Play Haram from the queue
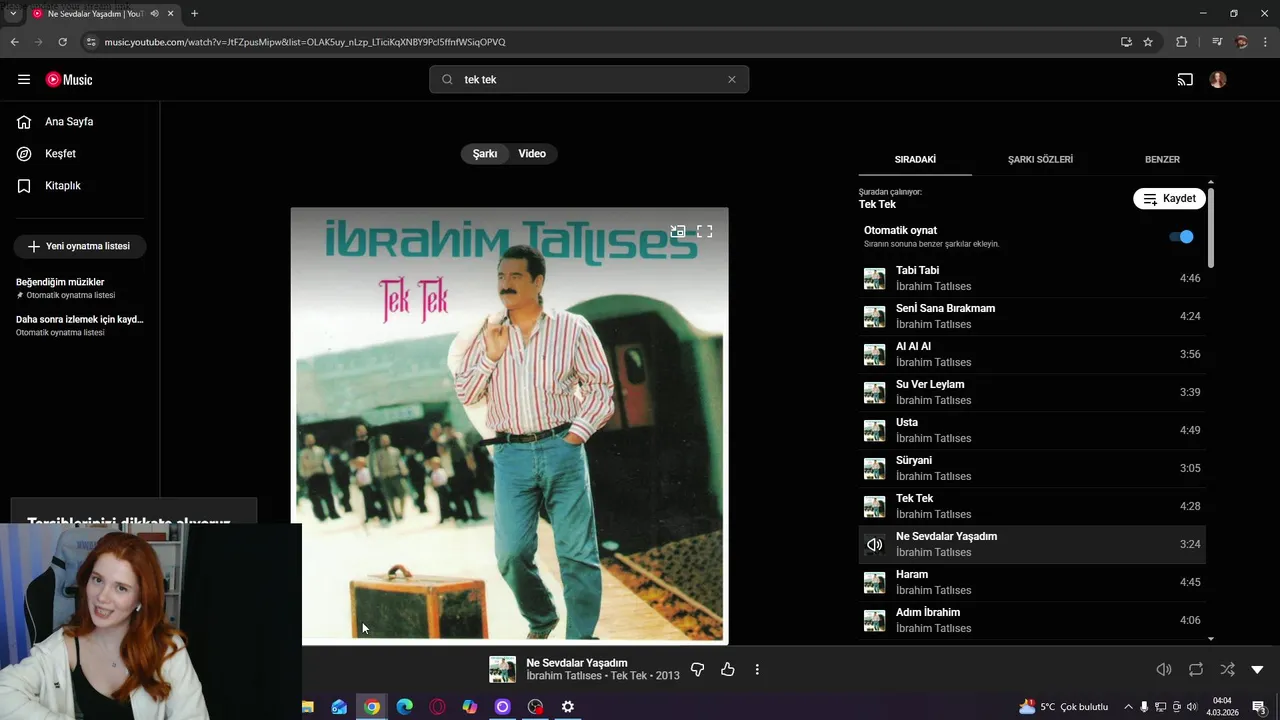 1032,582
